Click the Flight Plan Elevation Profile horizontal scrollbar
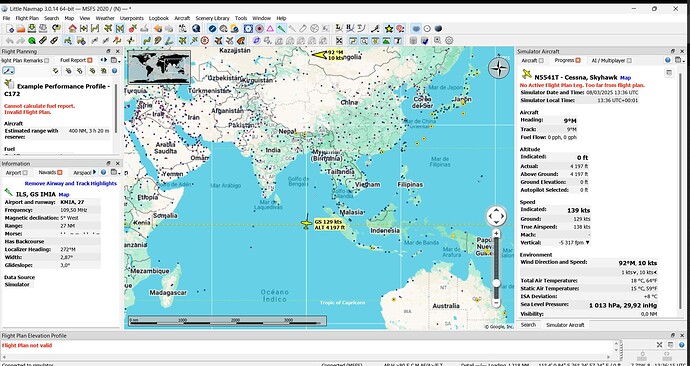 [306, 357]
